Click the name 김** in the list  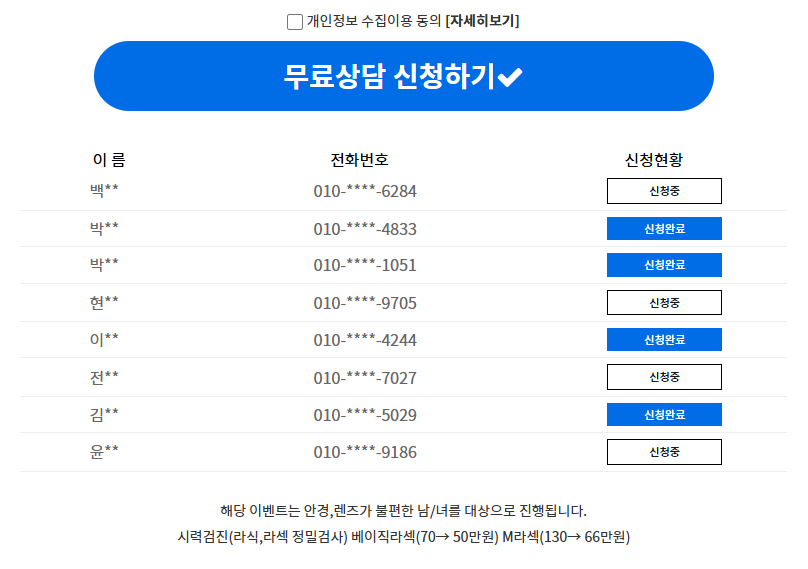[x=104, y=414]
